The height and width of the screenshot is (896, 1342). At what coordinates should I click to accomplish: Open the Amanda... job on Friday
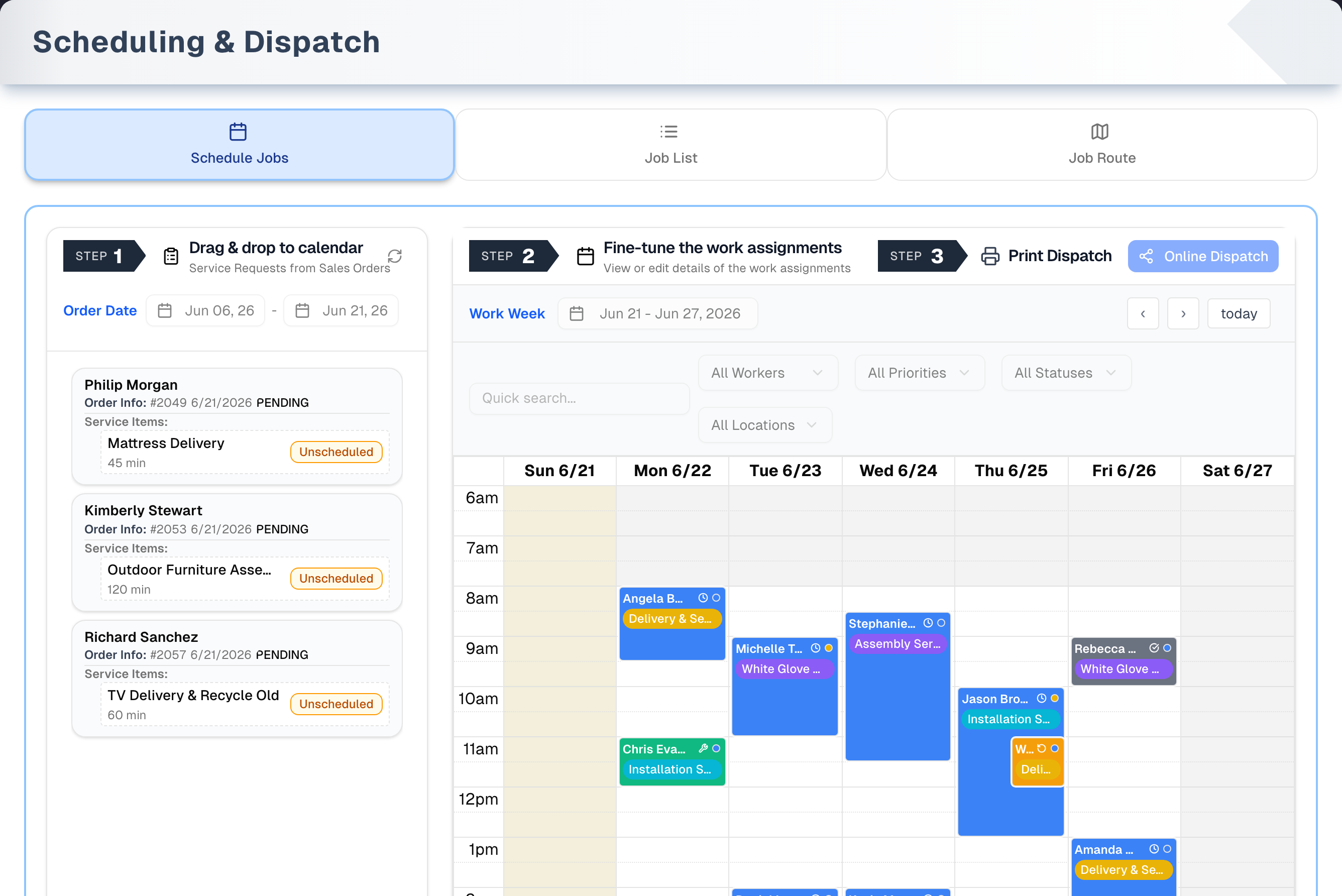(1123, 867)
